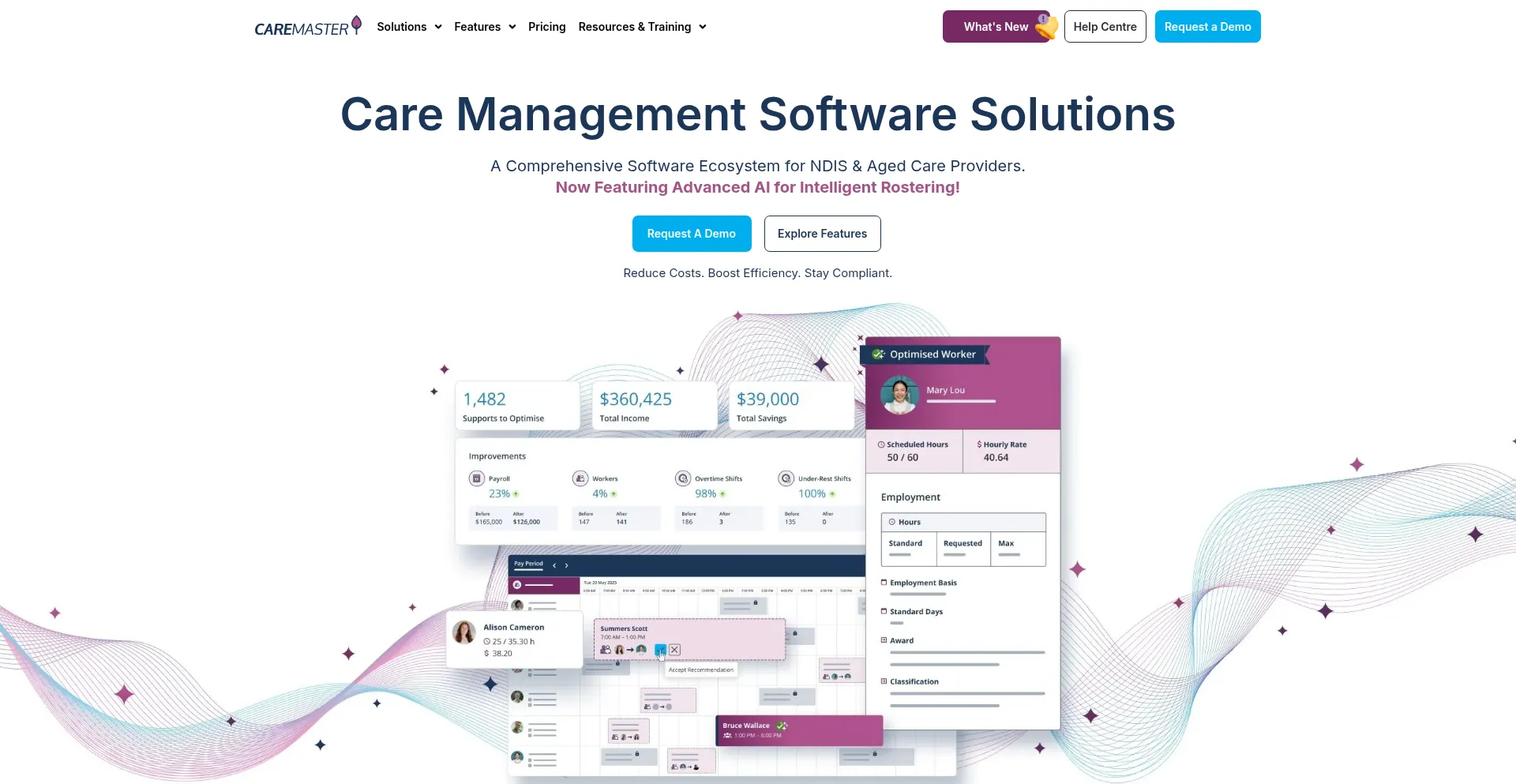Select the Pay Period tab
Viewport: 1516px width, 784px height.
tap(528, 564)
